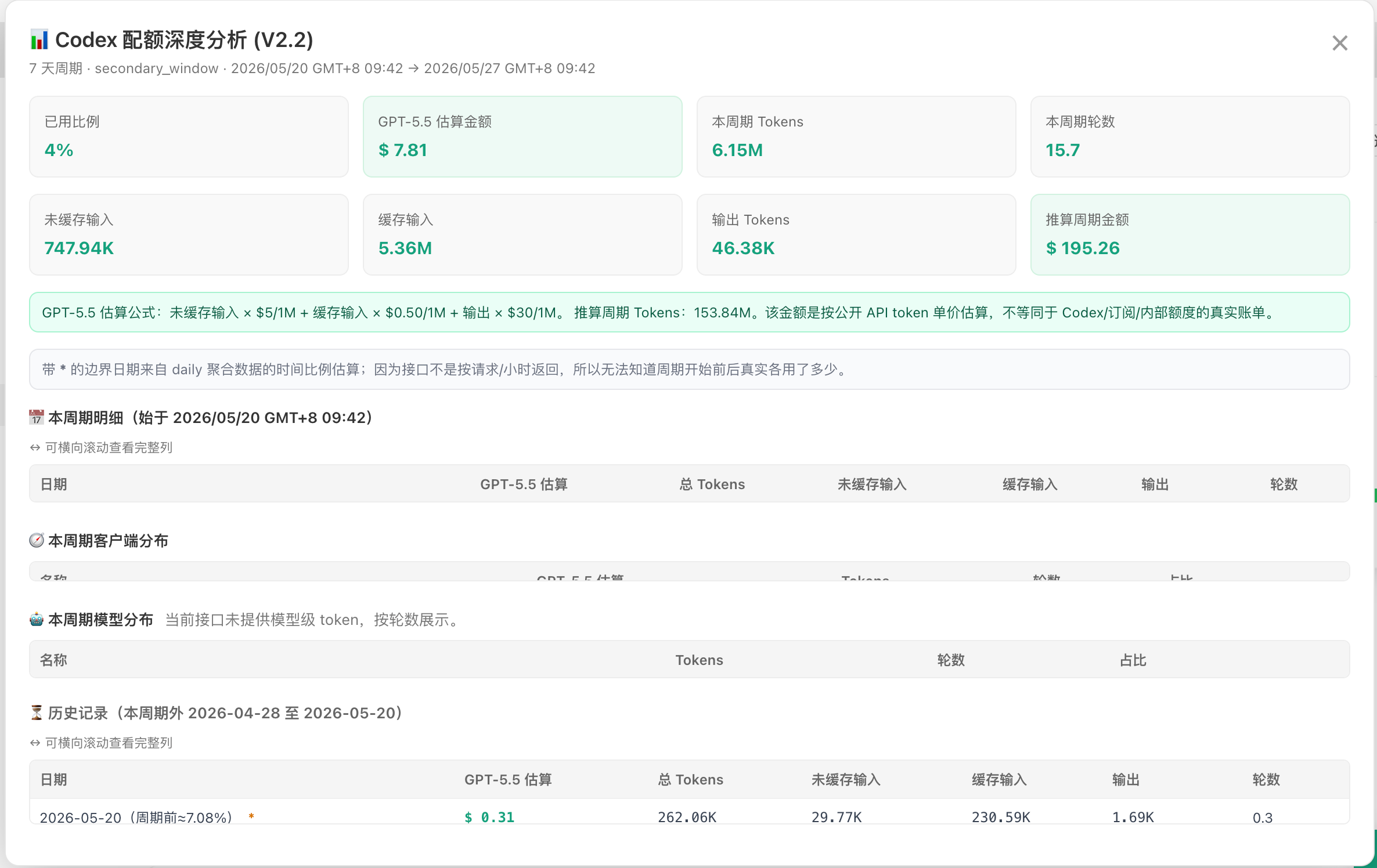Click the horizontal scroll arrow hint under 本周期明细
The image size is (1377, 868).
35,447
